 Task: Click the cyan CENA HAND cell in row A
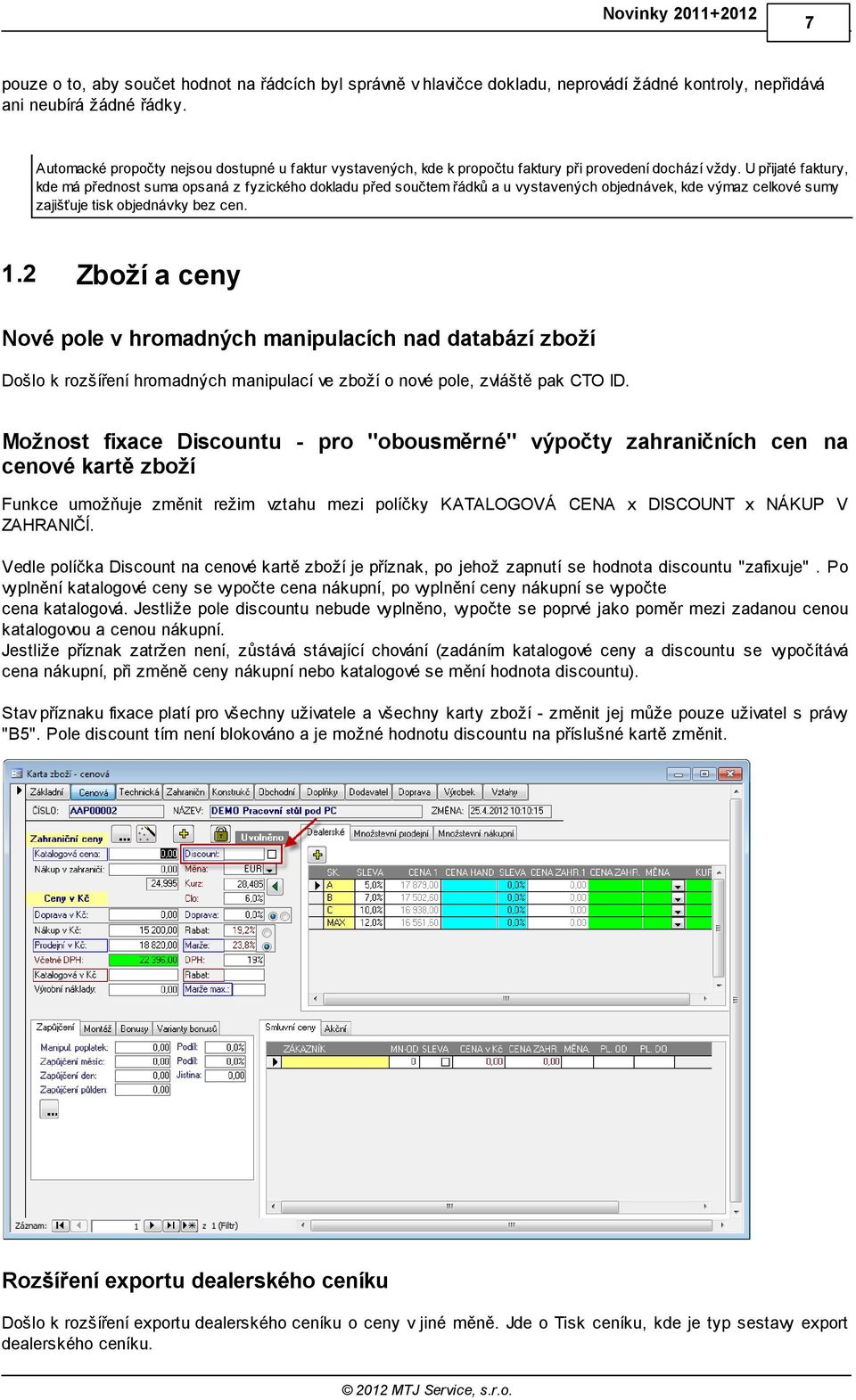click(x=468, y=885)
